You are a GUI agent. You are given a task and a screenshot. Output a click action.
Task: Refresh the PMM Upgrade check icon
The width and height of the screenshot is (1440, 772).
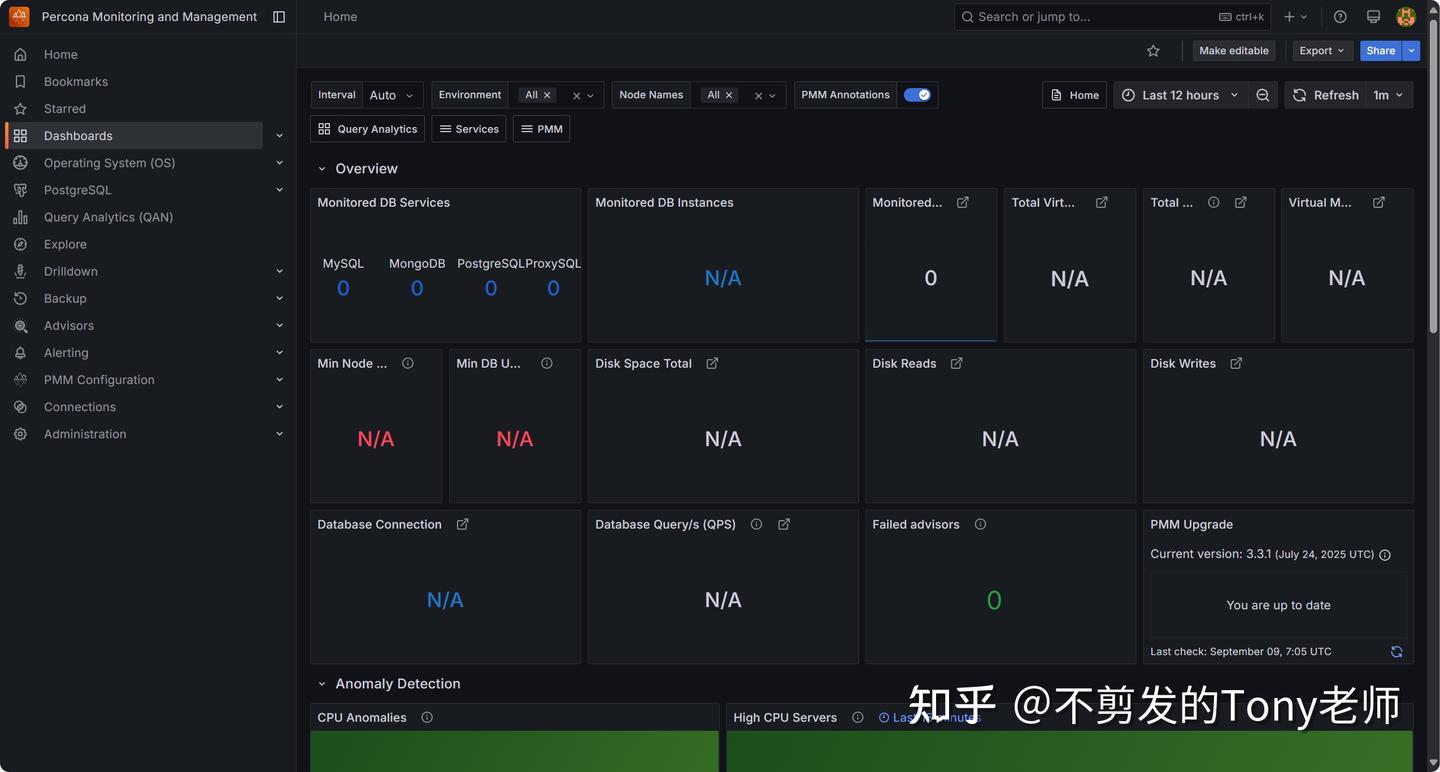coord(1396,652)
